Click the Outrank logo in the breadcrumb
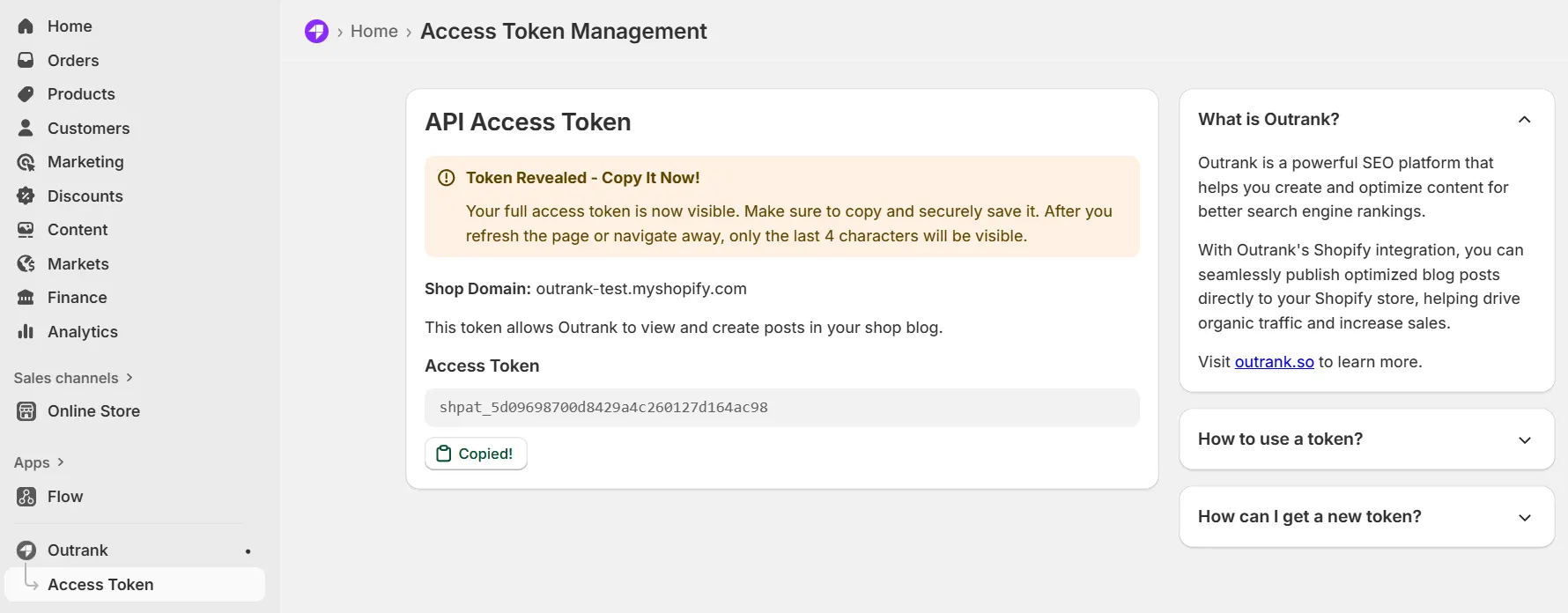Screen dimensions: 1568x613 (x=315, y=30)
